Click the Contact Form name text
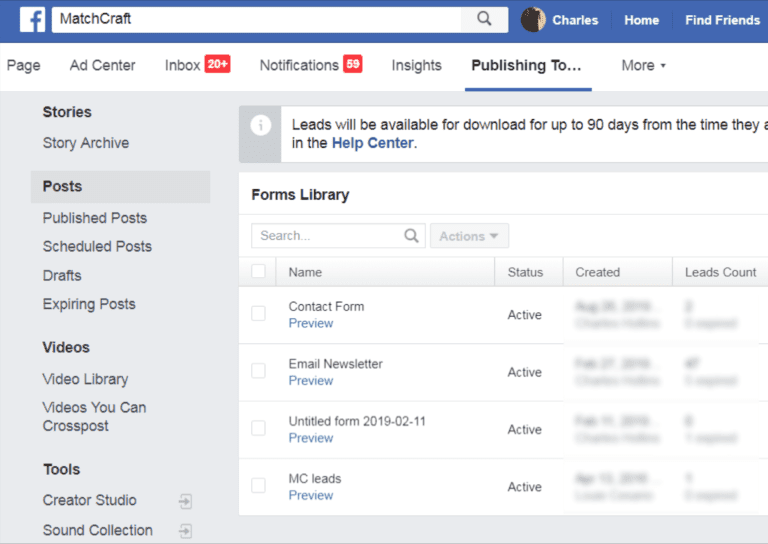 pyautogui.click(x=326, y=307)
